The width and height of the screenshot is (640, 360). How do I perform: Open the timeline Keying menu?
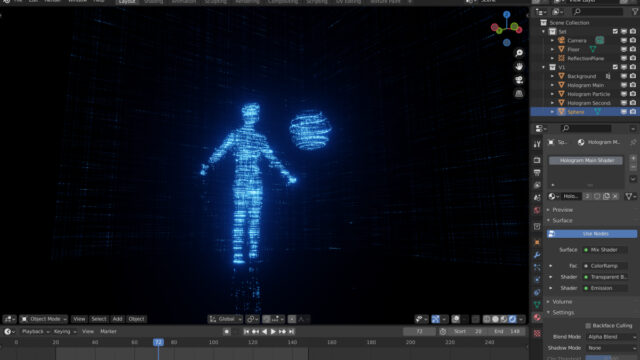click(x=64, y=331)
